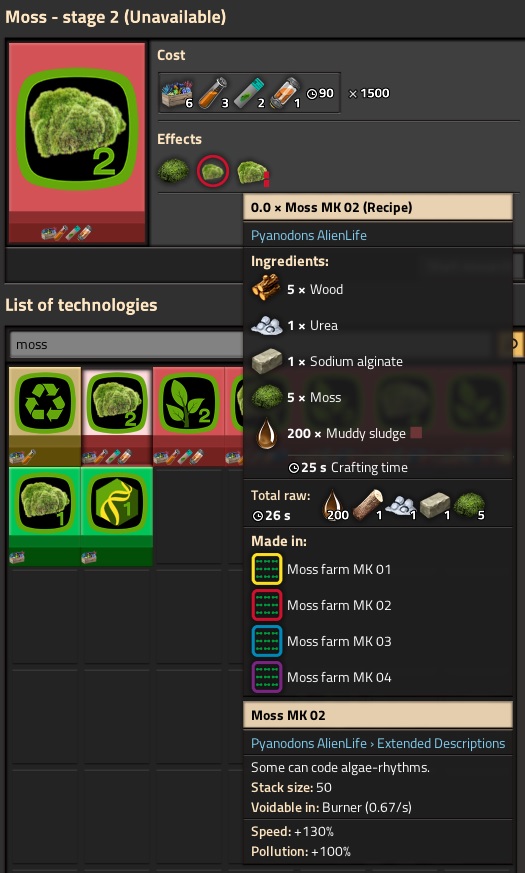Click the third moss effect icon
525x873 pixels.
pos(253,172)
